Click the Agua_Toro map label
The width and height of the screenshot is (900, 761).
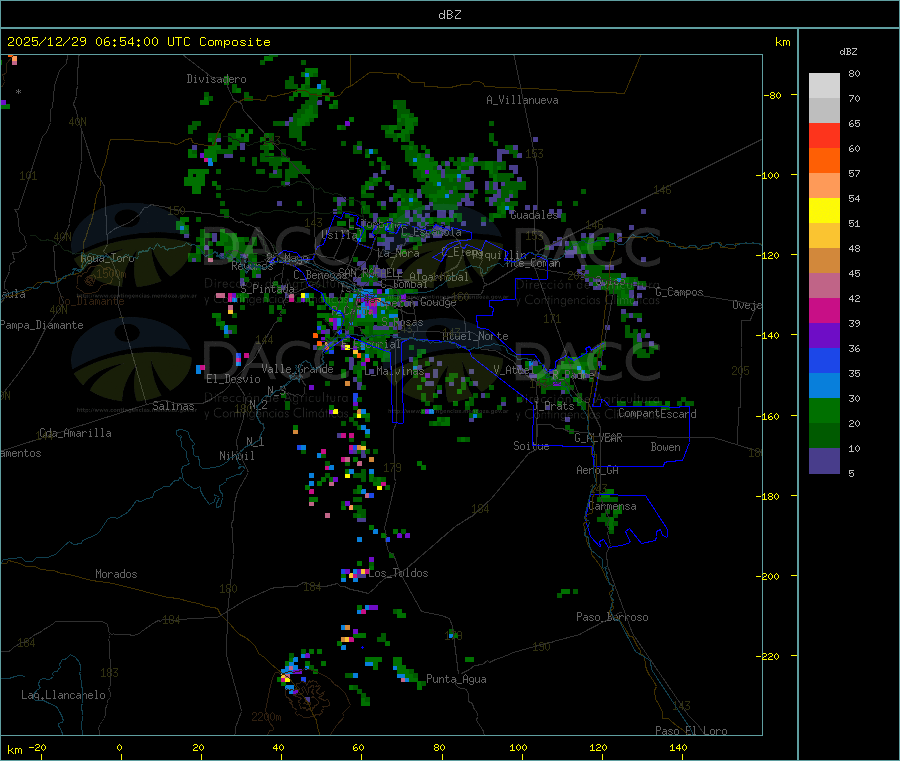pyautogui.click(x=107, y=258)
